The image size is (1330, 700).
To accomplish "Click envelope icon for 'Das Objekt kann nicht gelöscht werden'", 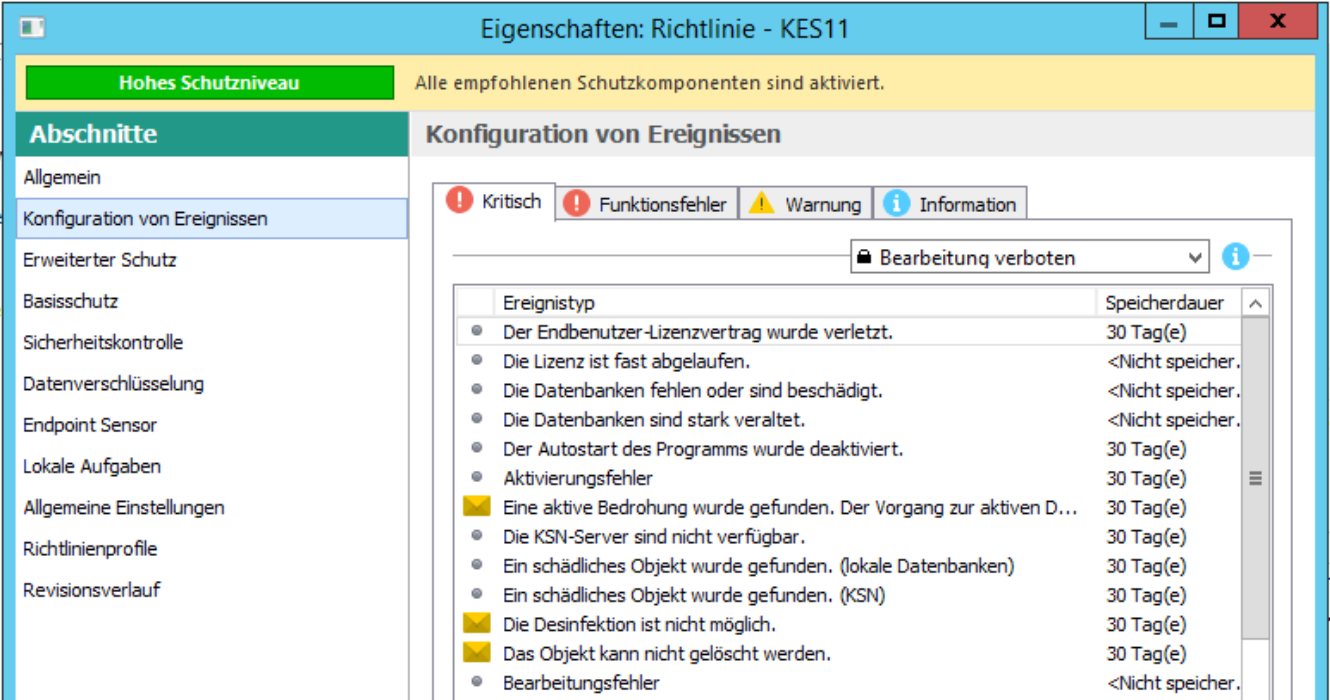I will point(477,653).
